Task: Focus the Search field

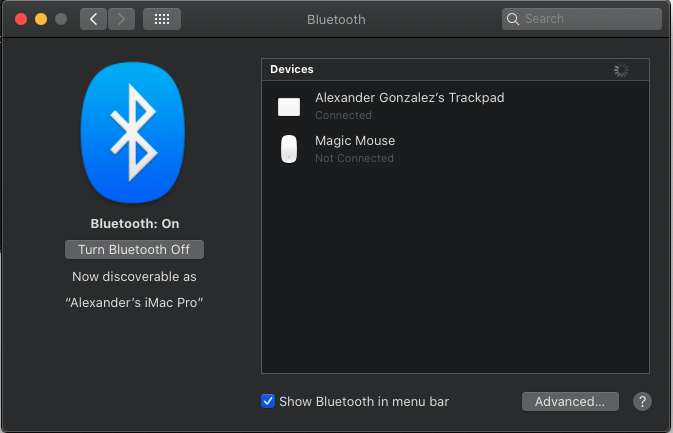Action: 582,19
